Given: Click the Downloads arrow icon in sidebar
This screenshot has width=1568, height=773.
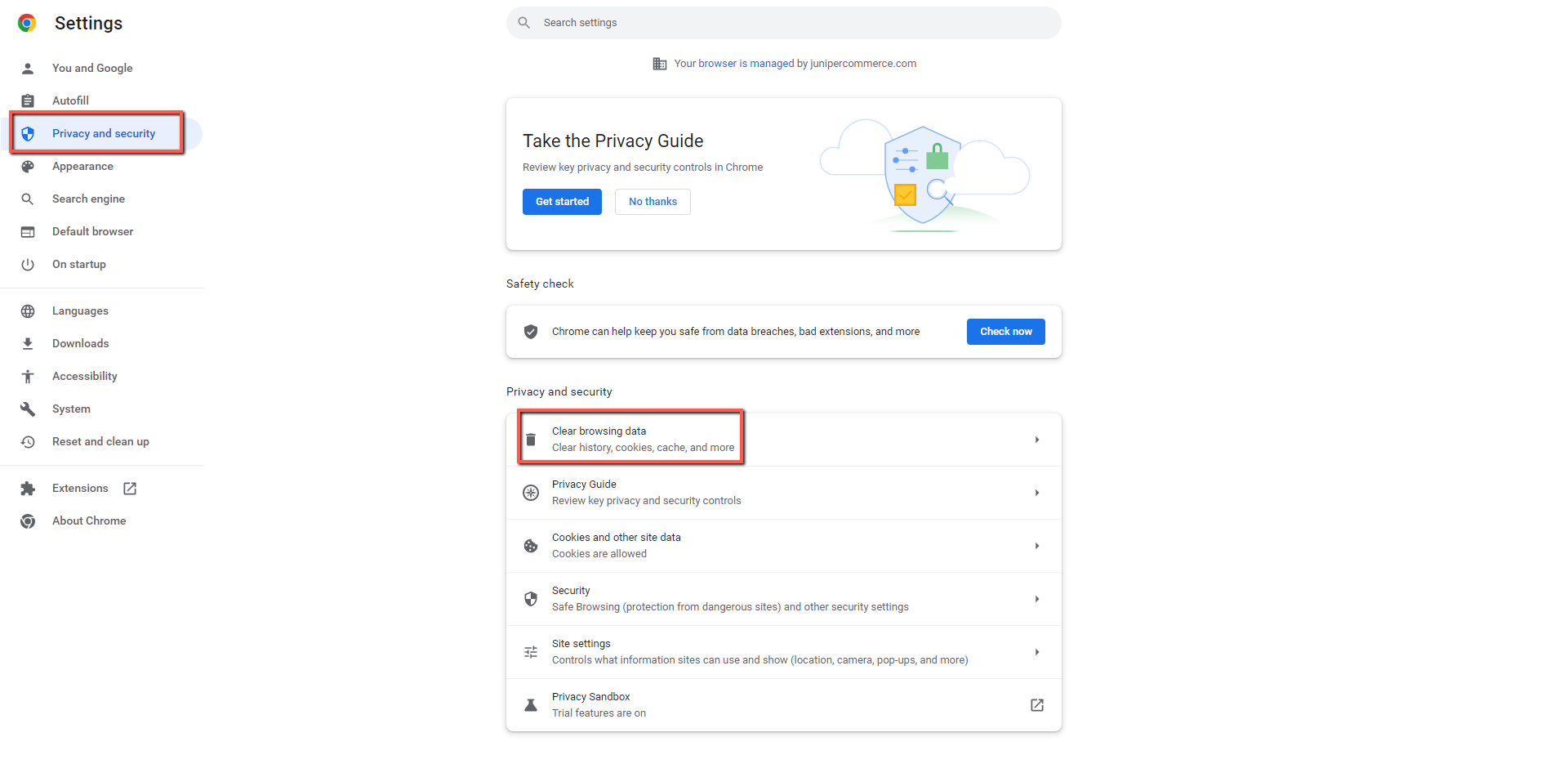Looking at the screenshot, I should (x=28, y=344).
